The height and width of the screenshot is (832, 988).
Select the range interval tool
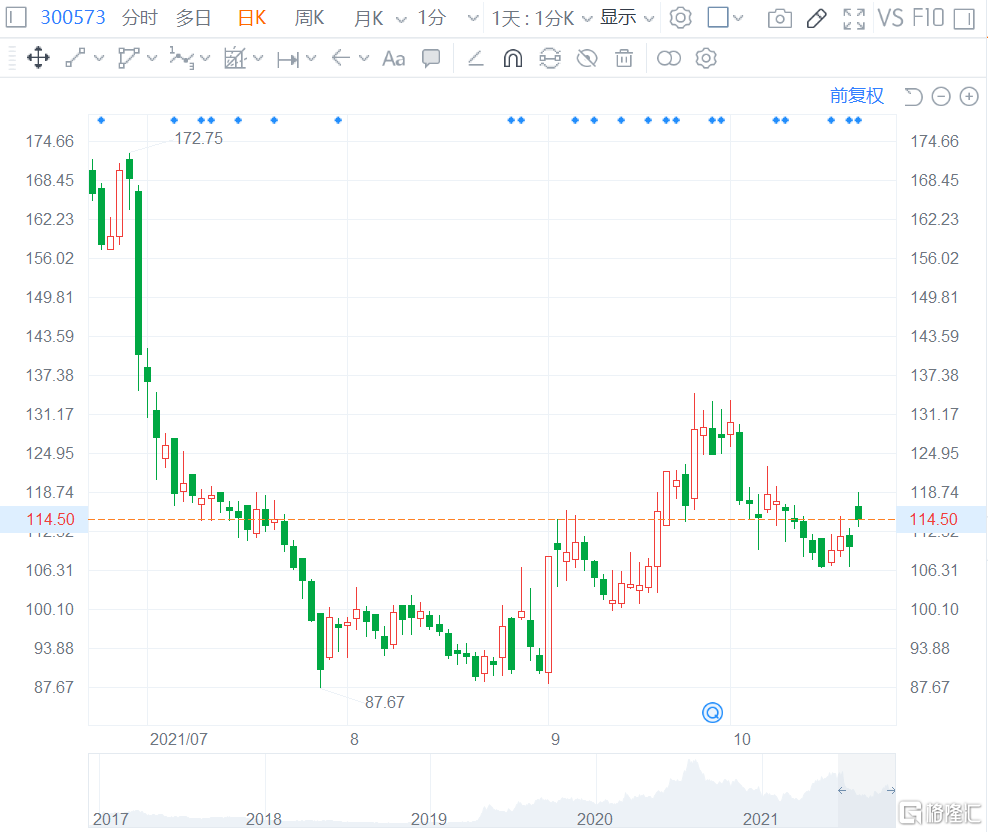point(288,59)
